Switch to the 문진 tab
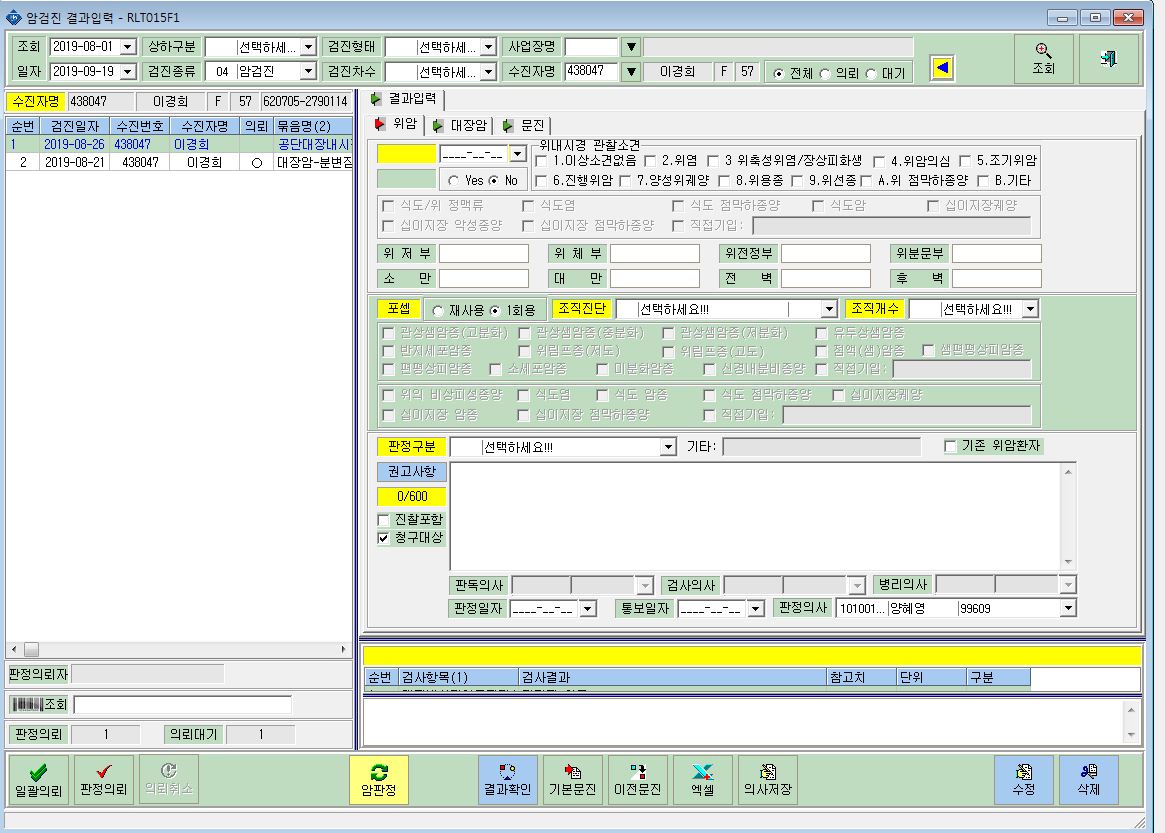 pos(525,126)
